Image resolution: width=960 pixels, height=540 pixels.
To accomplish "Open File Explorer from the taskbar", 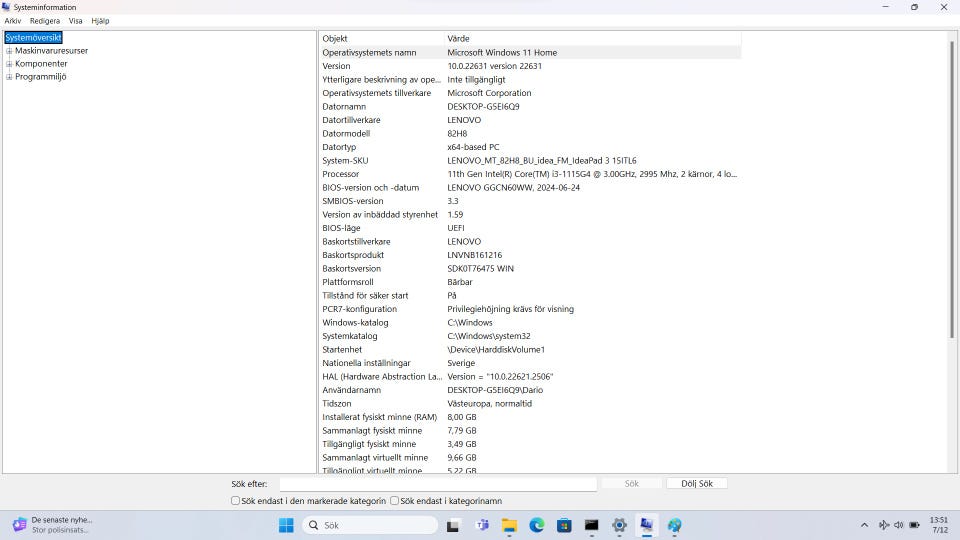I will pyautogui.click(x=509, y=525).
